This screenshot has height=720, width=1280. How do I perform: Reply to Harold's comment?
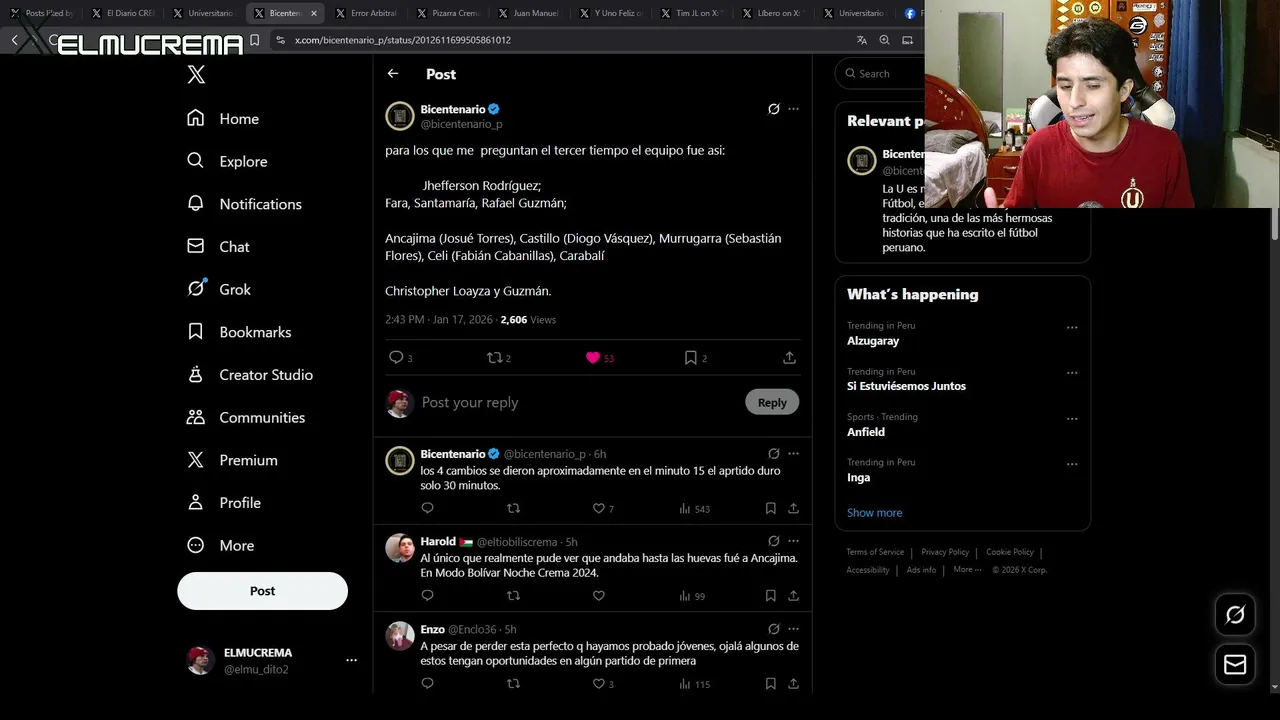427,596
